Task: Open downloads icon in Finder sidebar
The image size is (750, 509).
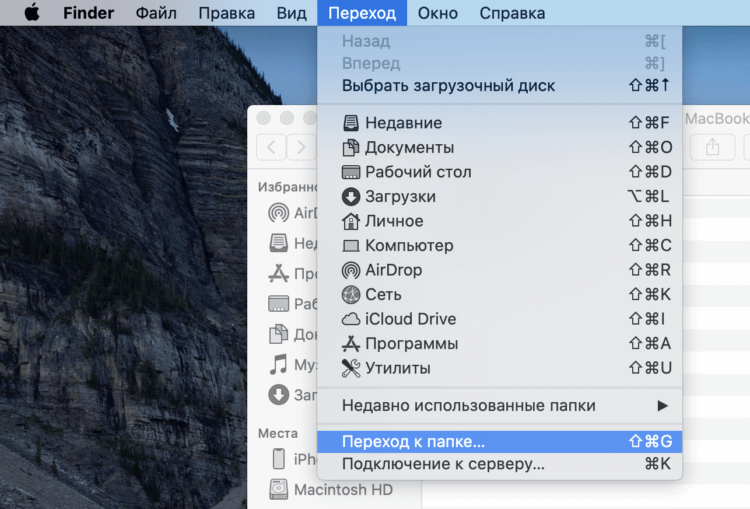Action: coord(278,395)
